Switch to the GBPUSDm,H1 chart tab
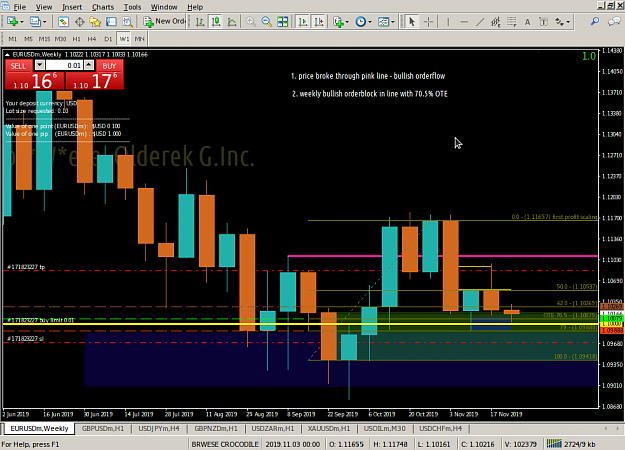The image size is (625, 450). [x=103, y=428]
